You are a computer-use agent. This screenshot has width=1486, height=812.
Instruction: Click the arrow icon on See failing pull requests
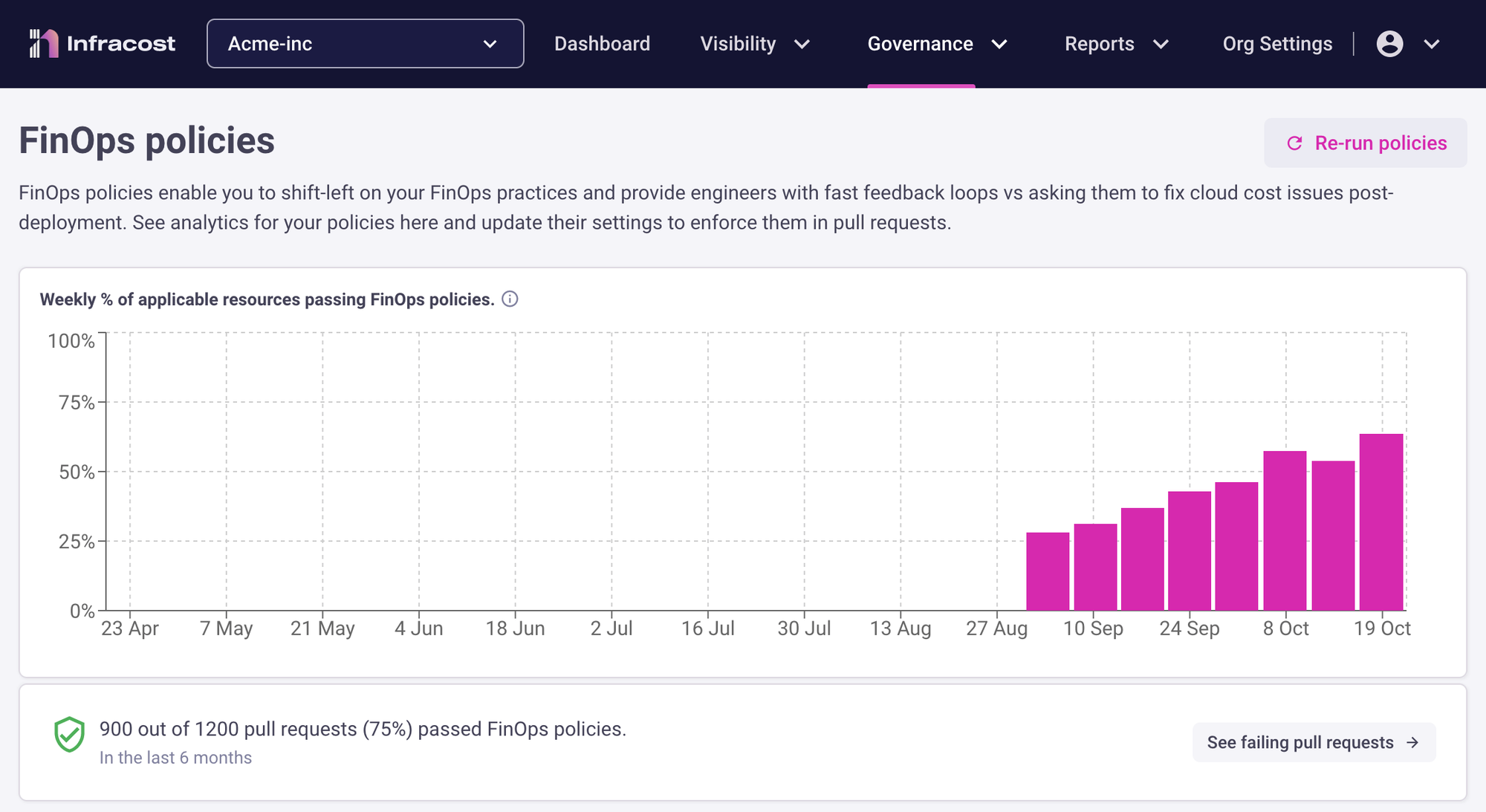tap(1412, 742)
